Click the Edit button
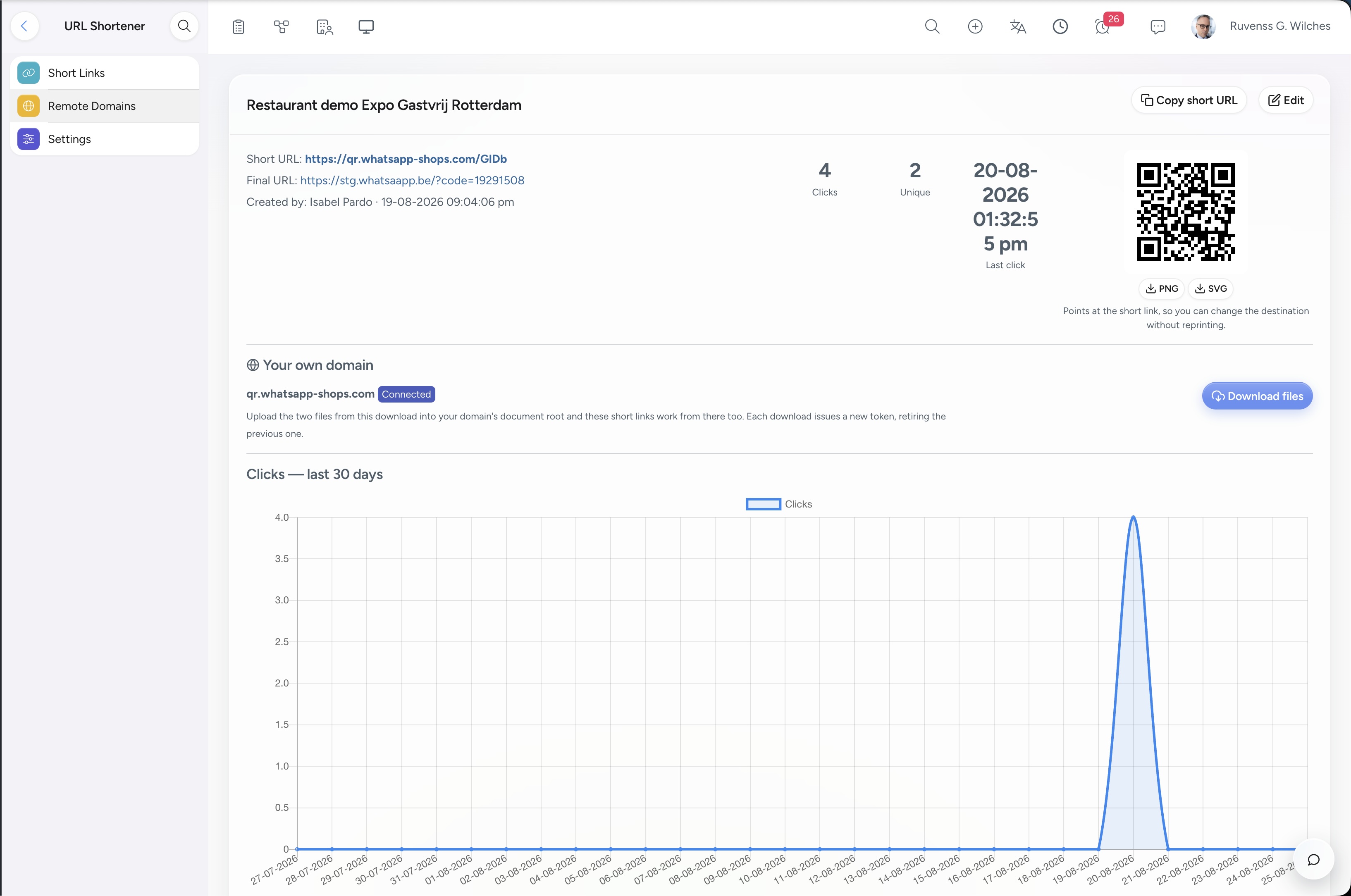This screenshot has height=896, width=1351. point(1286,100)
